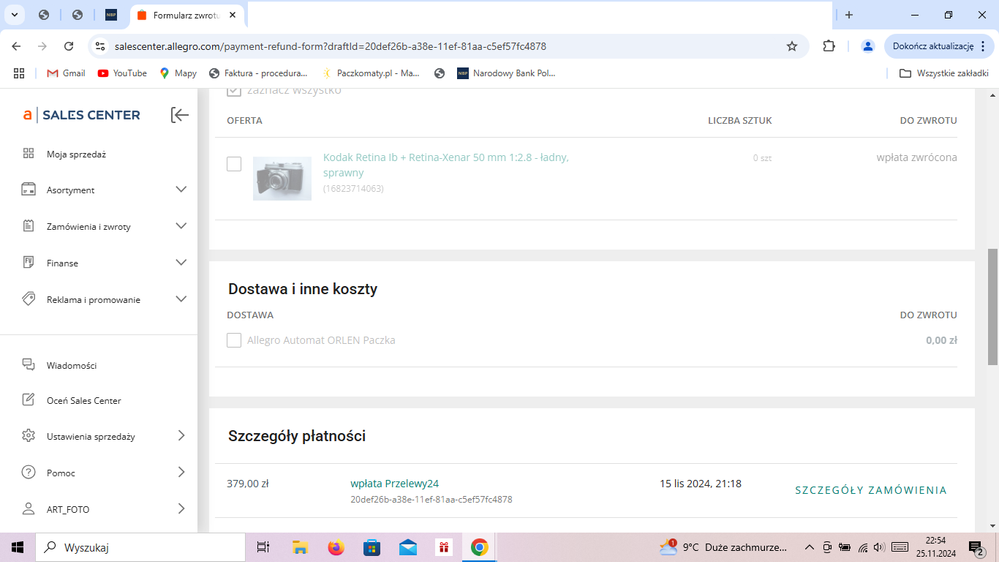Click the Reklama i promowanie tag icon
This screenshot has width=999, height=562.
tap(28, 298)
